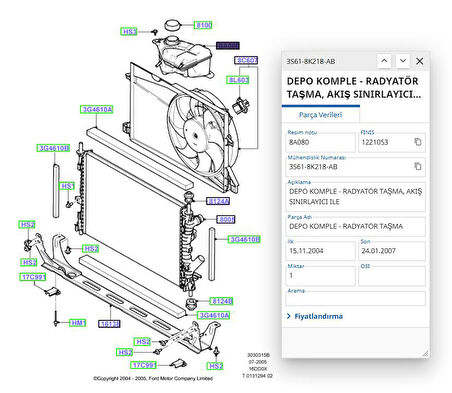Select the Açıklama description text
This screenshot has width=452, height=393.
pyautogui.click(x=355, y=197)
